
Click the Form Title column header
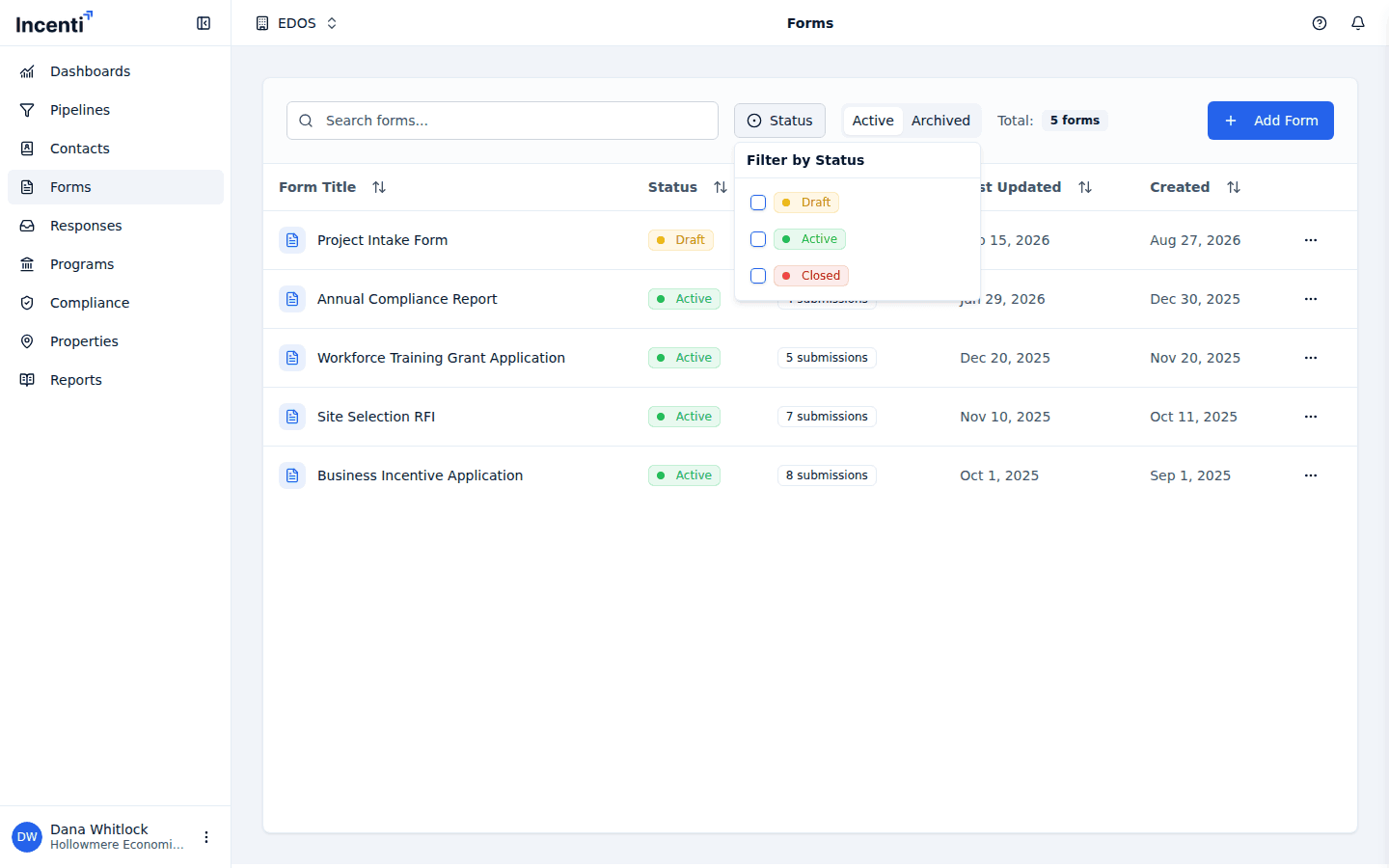click(317, 187)
